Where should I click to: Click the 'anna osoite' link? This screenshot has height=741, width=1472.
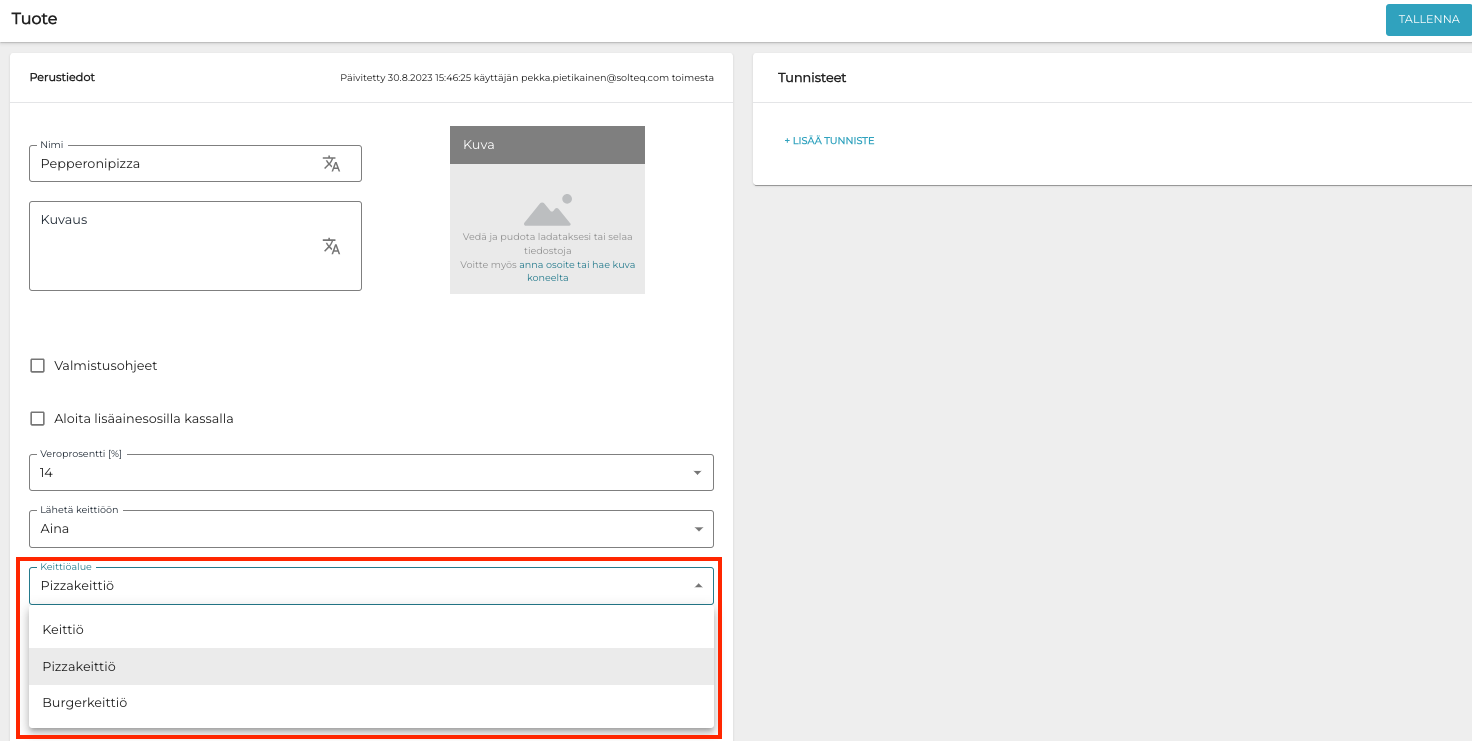click(546, 265)
